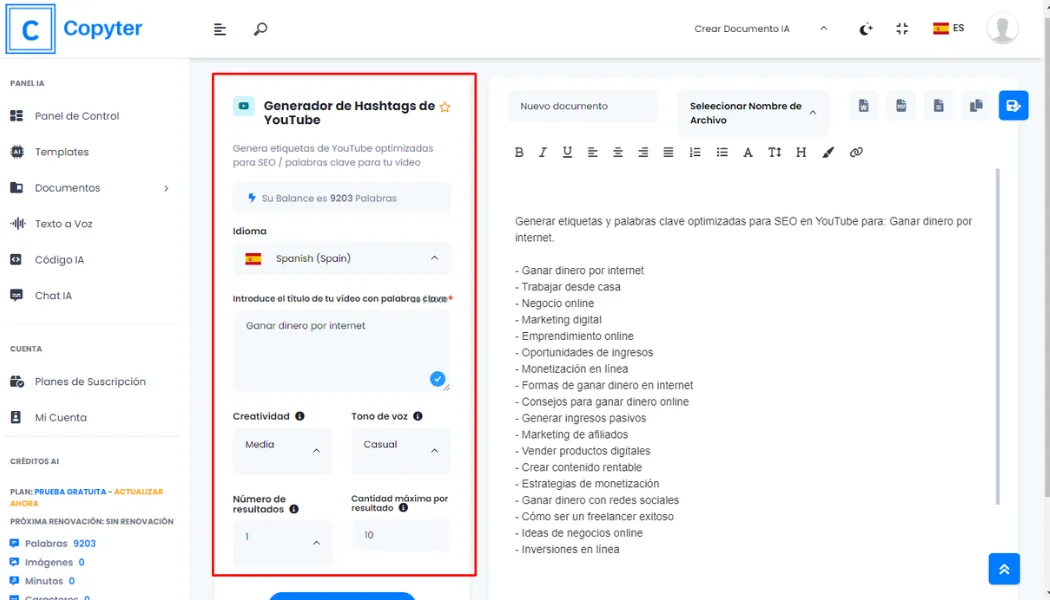Exit fullscreen with the compress icon
Image resolution: width=1050 pixels, height=600 pixels.
[902, 29]
